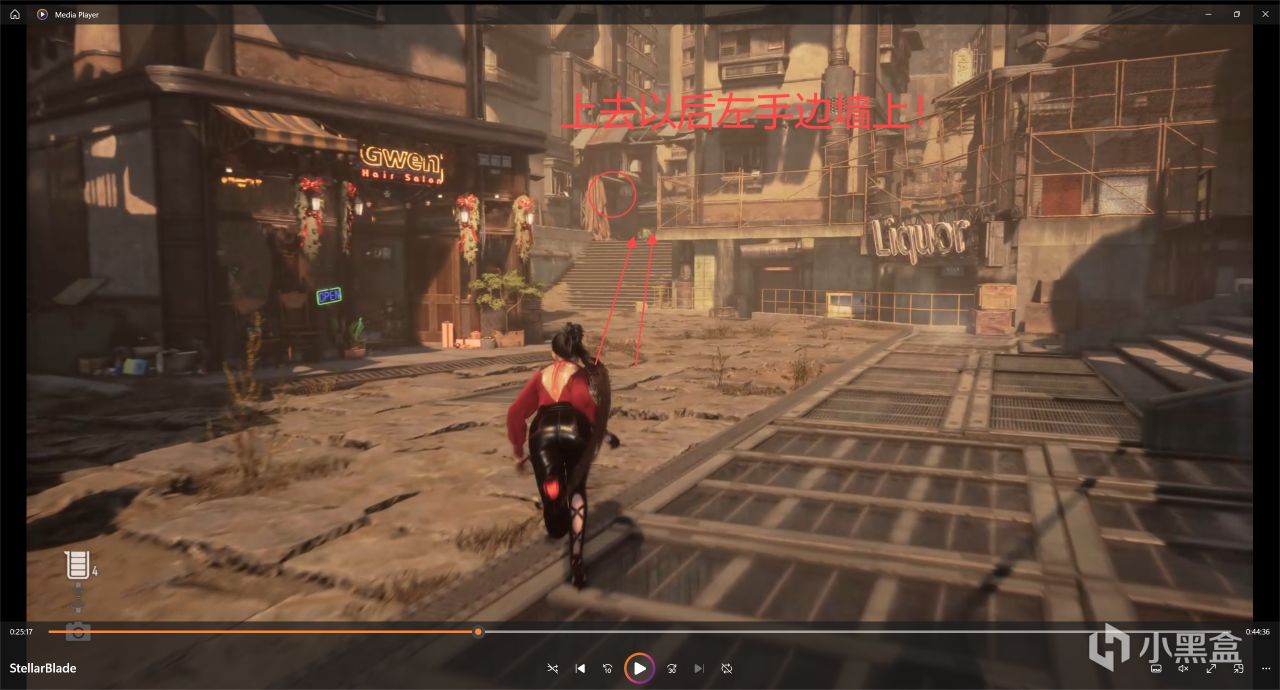Close the Media Player window
This screenshot has width=1280, height=690.
pyautogui.click(x=1265, y=14)
